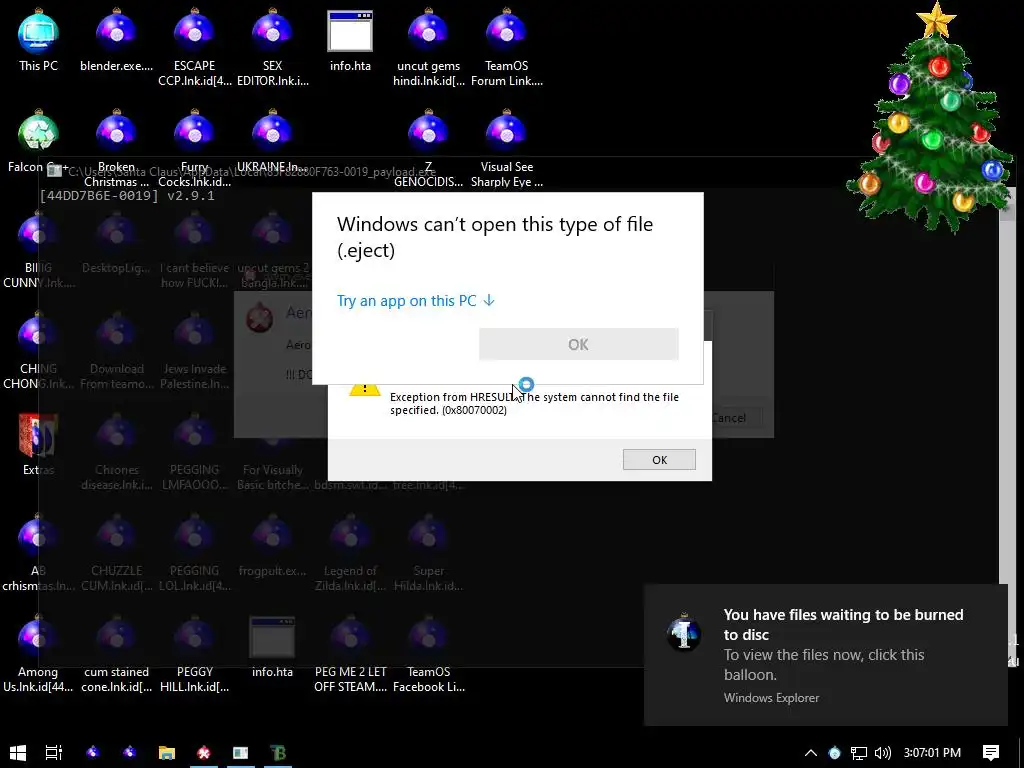Show hidden system tray icons
The image size is (1024, 768).
pos(810,752)
